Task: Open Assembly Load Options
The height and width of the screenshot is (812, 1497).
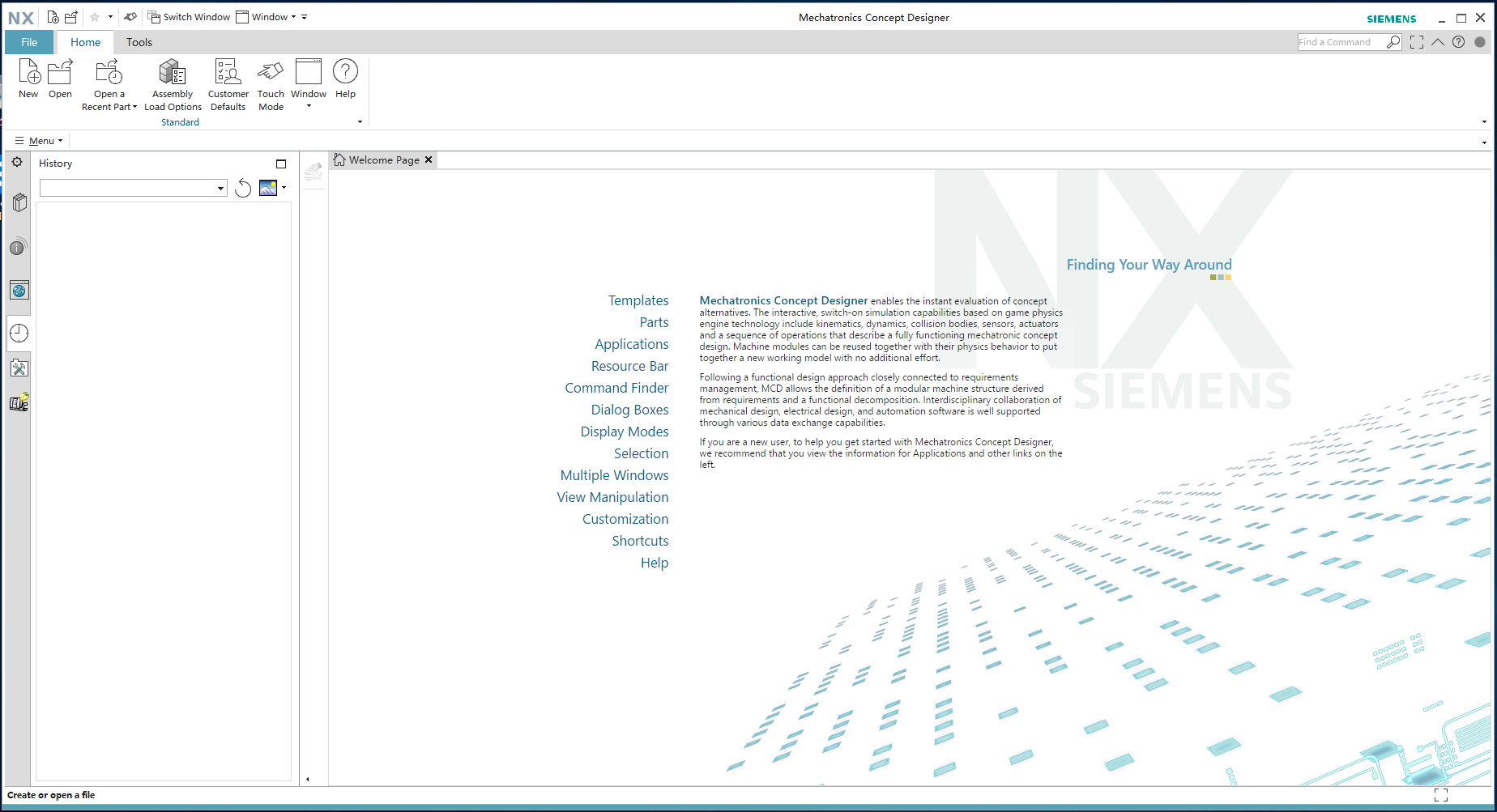Action: click(173, 84)
